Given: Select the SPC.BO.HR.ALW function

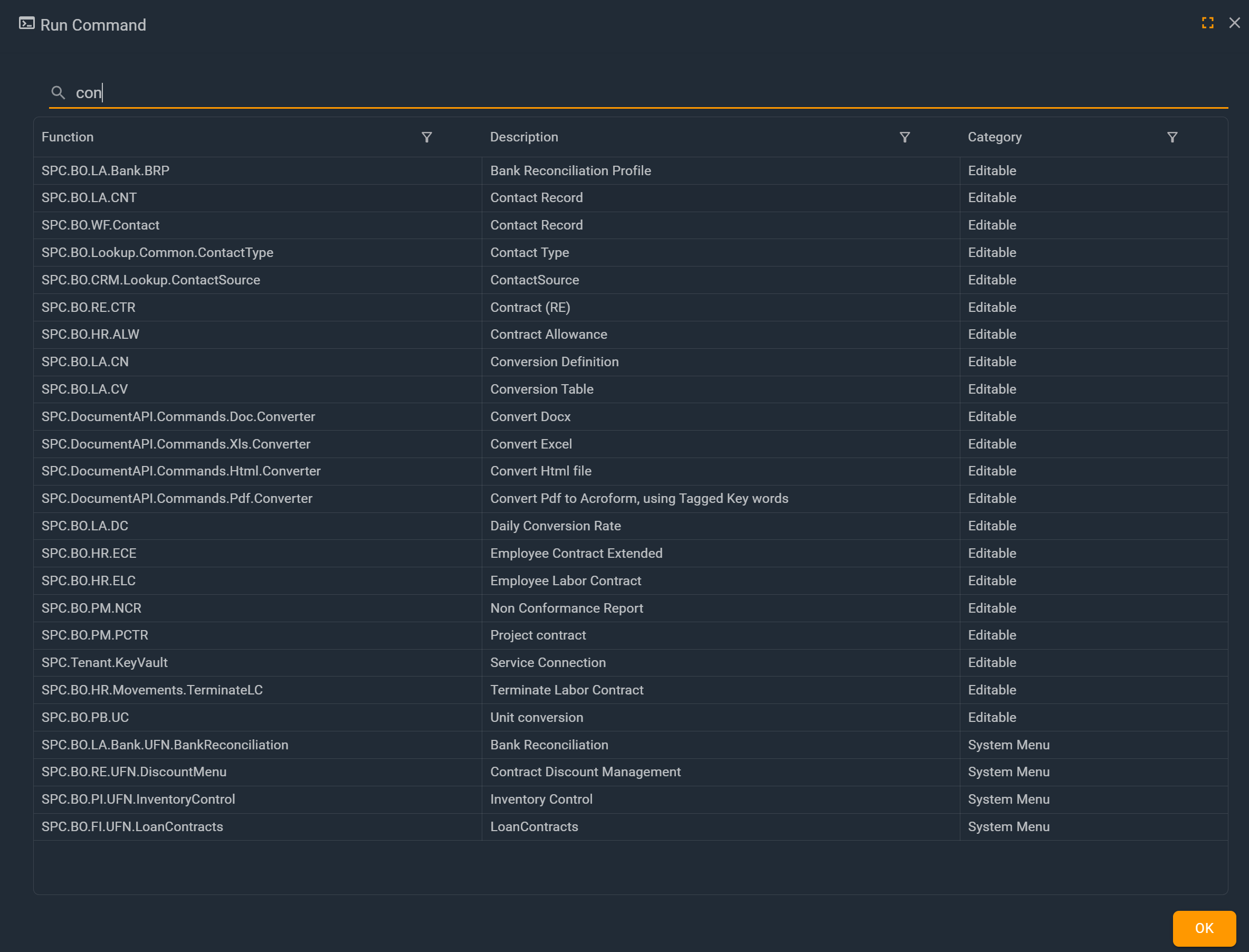Looking at the screenshot, I should [x=90, y=335].
